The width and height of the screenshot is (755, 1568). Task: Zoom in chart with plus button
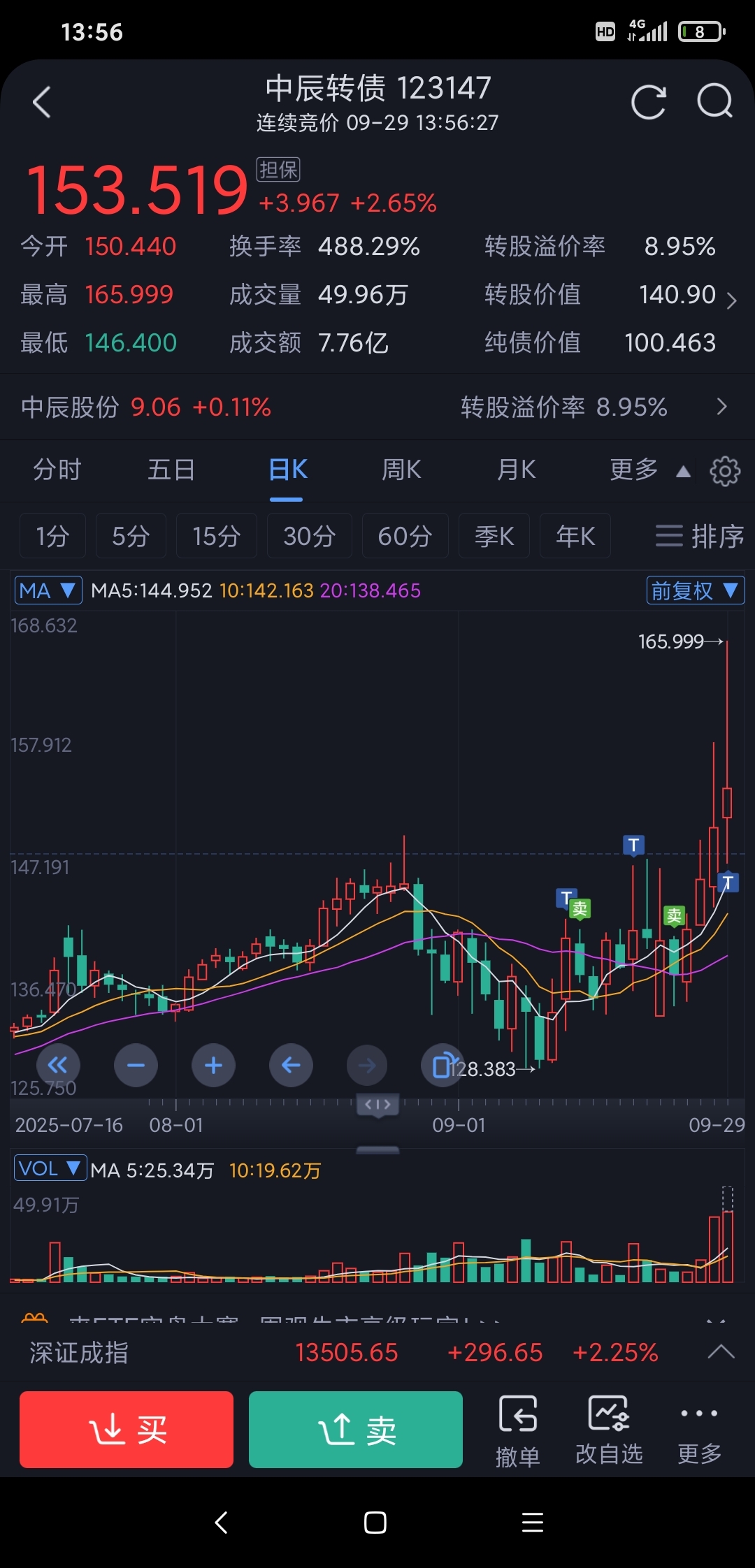pos(213,1066)
